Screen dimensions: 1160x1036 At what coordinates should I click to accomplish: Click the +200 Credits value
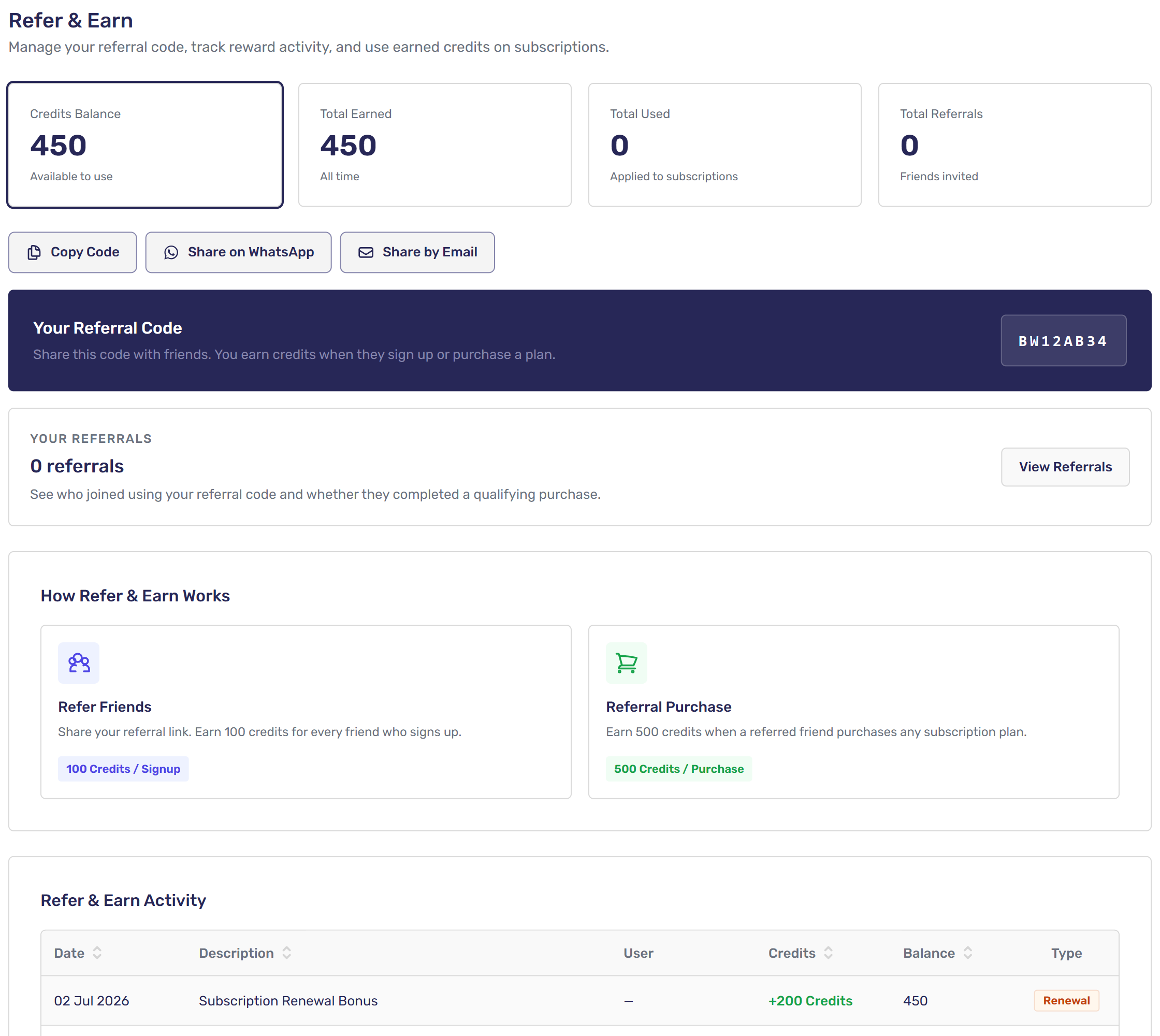pos(810,1000)
